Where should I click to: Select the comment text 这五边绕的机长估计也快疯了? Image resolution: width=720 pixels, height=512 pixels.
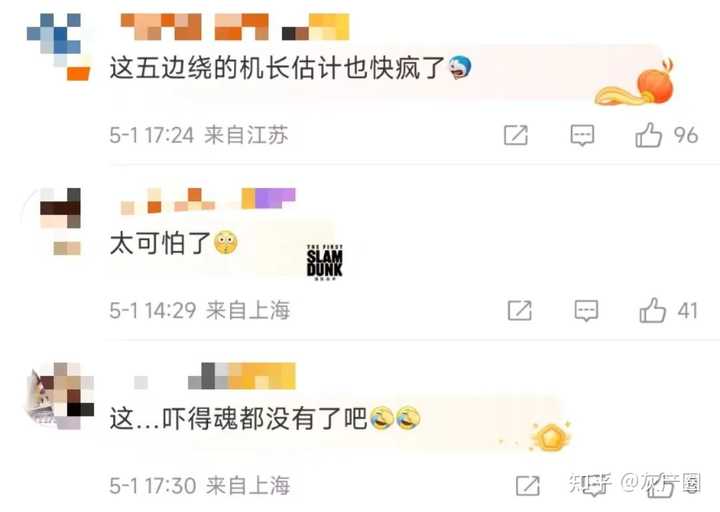click(277, 68)
